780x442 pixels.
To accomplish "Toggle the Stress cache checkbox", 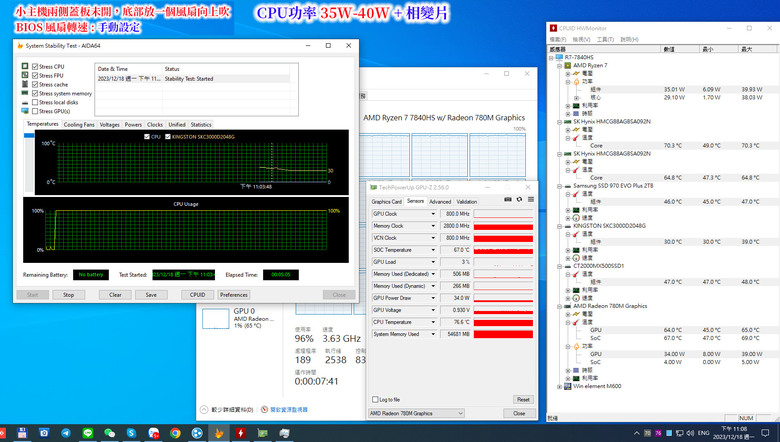I will click(x=35, y=84).
